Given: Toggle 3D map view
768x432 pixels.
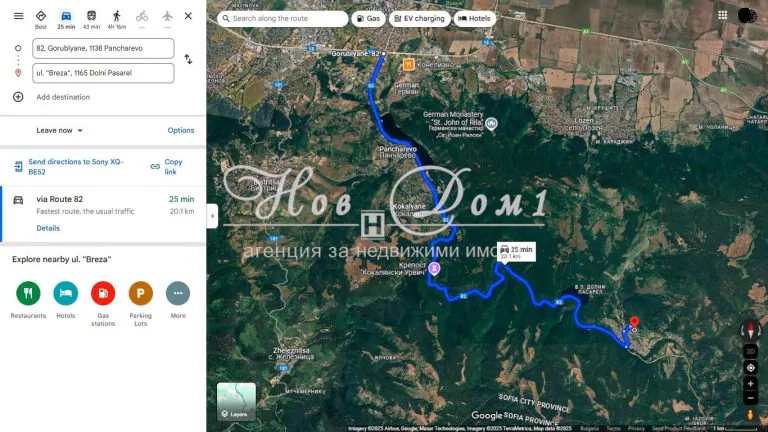Looking at the screenshot, I should (x=750, y=351).
